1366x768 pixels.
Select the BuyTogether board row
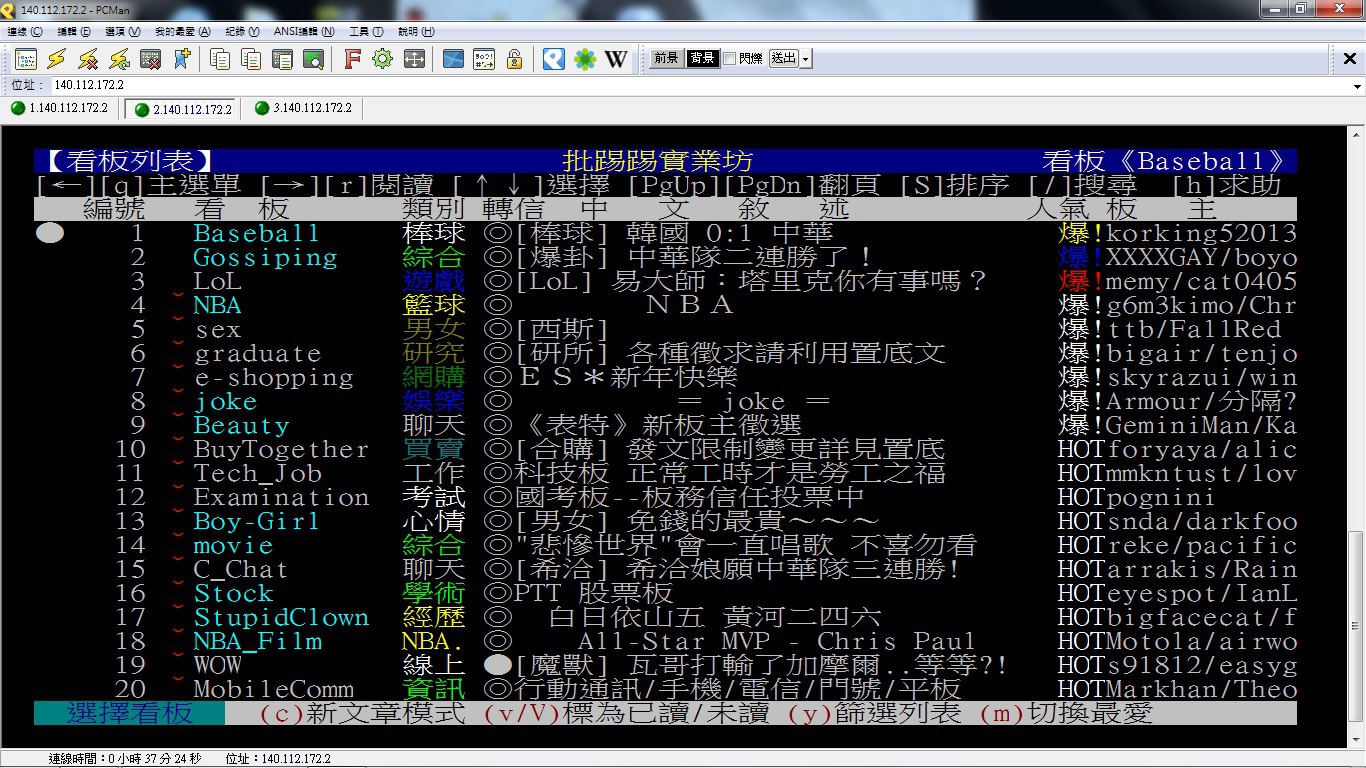(x=665, y=449)
